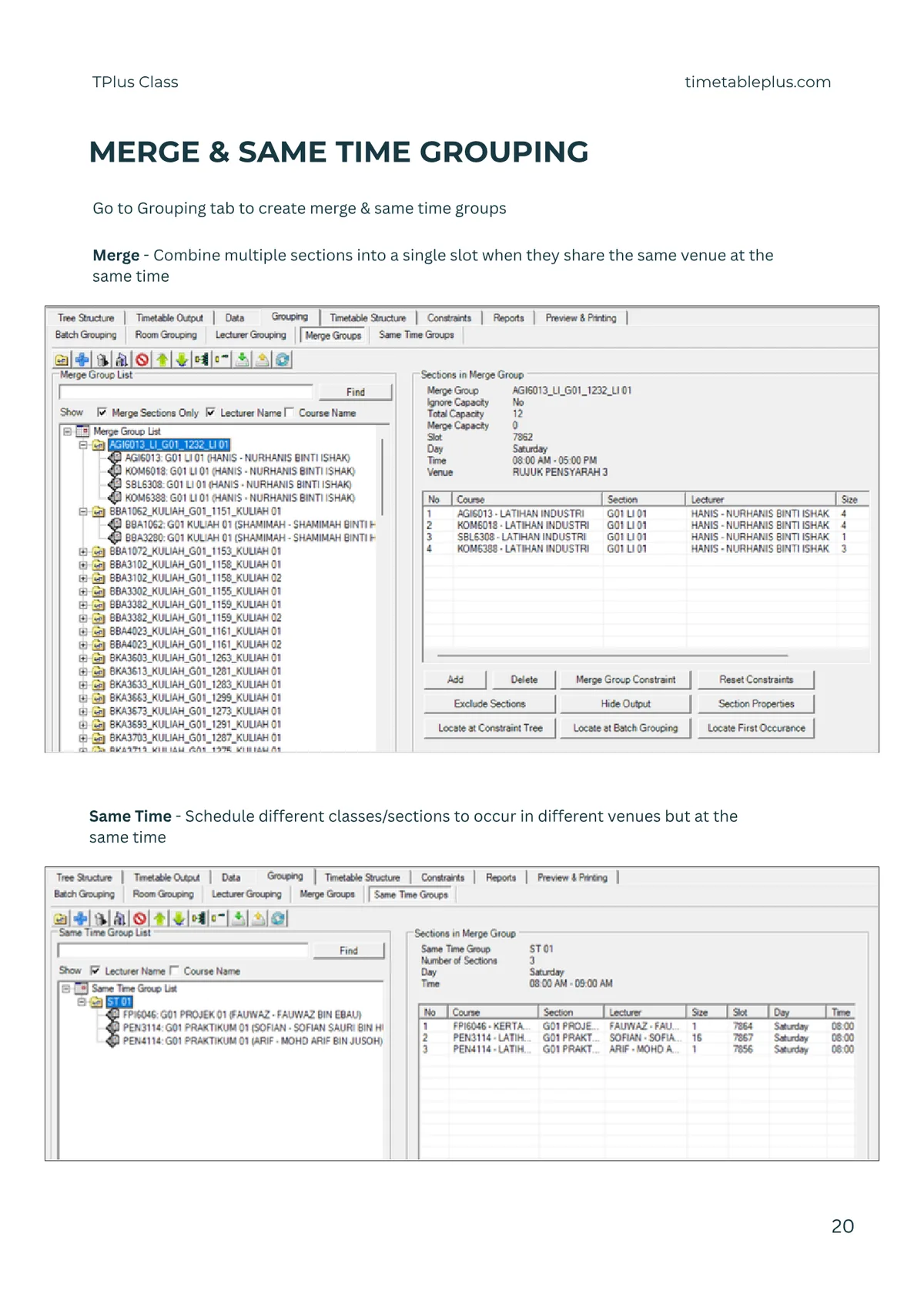Click the Section Properties button

[x=756, y=704]
